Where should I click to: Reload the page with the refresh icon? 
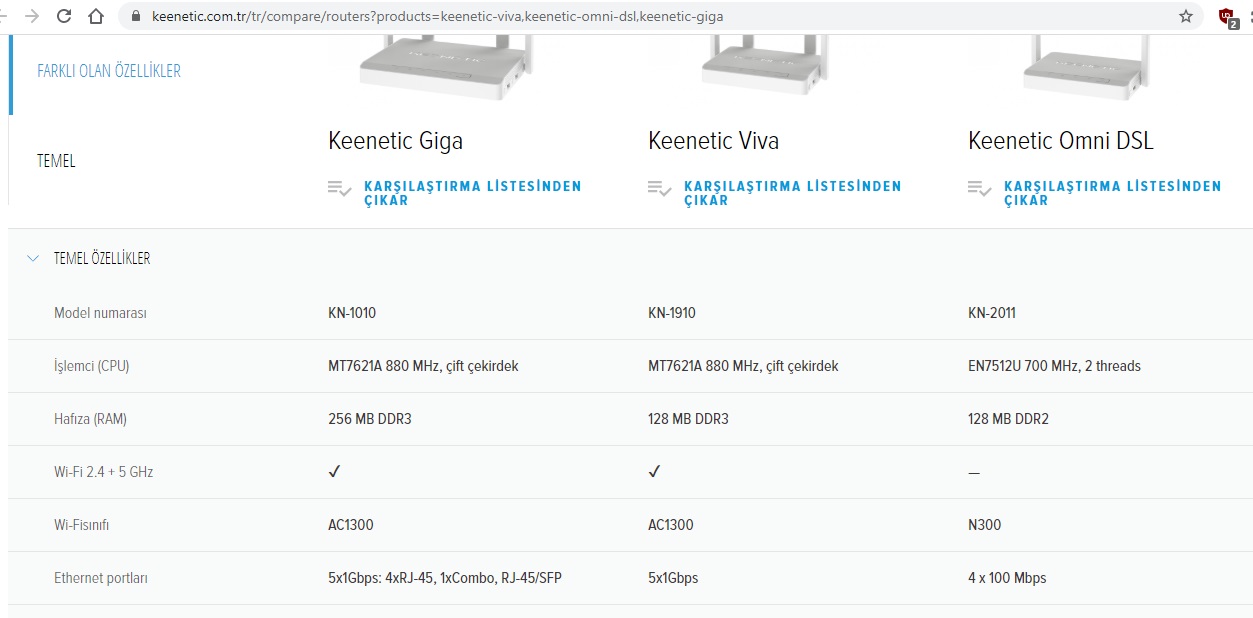64,16
